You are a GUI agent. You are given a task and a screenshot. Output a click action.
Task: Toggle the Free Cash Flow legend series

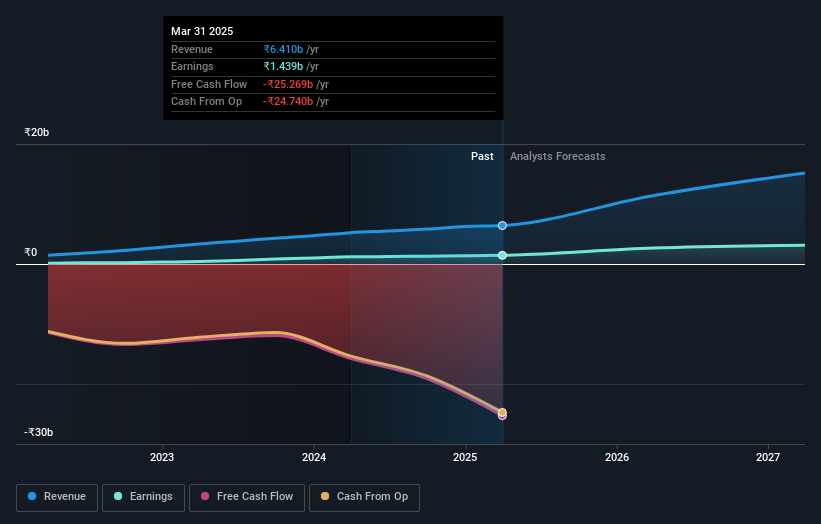pyautogui.click(x=247, y=497)
